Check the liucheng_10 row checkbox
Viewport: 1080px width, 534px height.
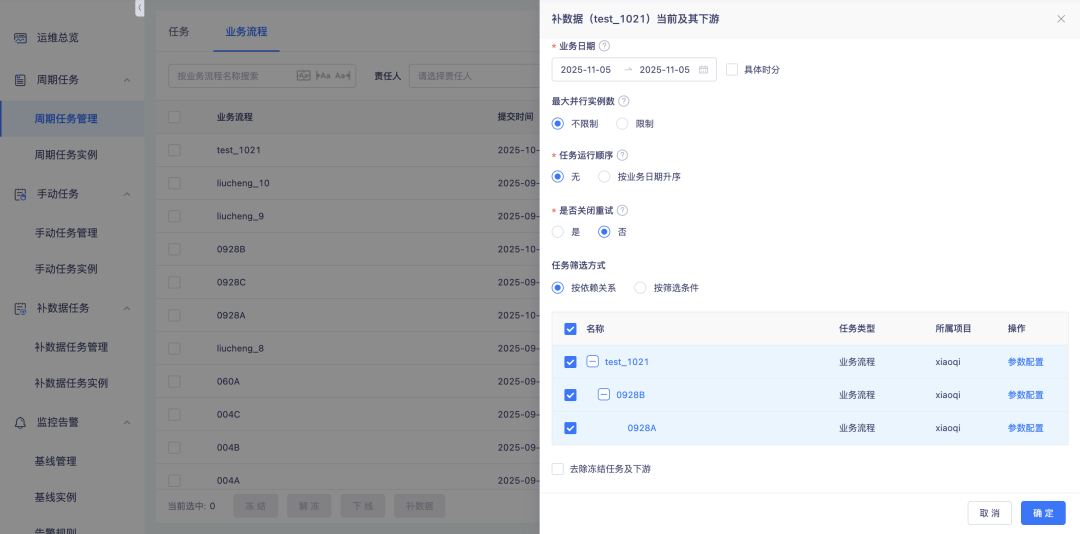pyautogui.click(x=174, y=183)
